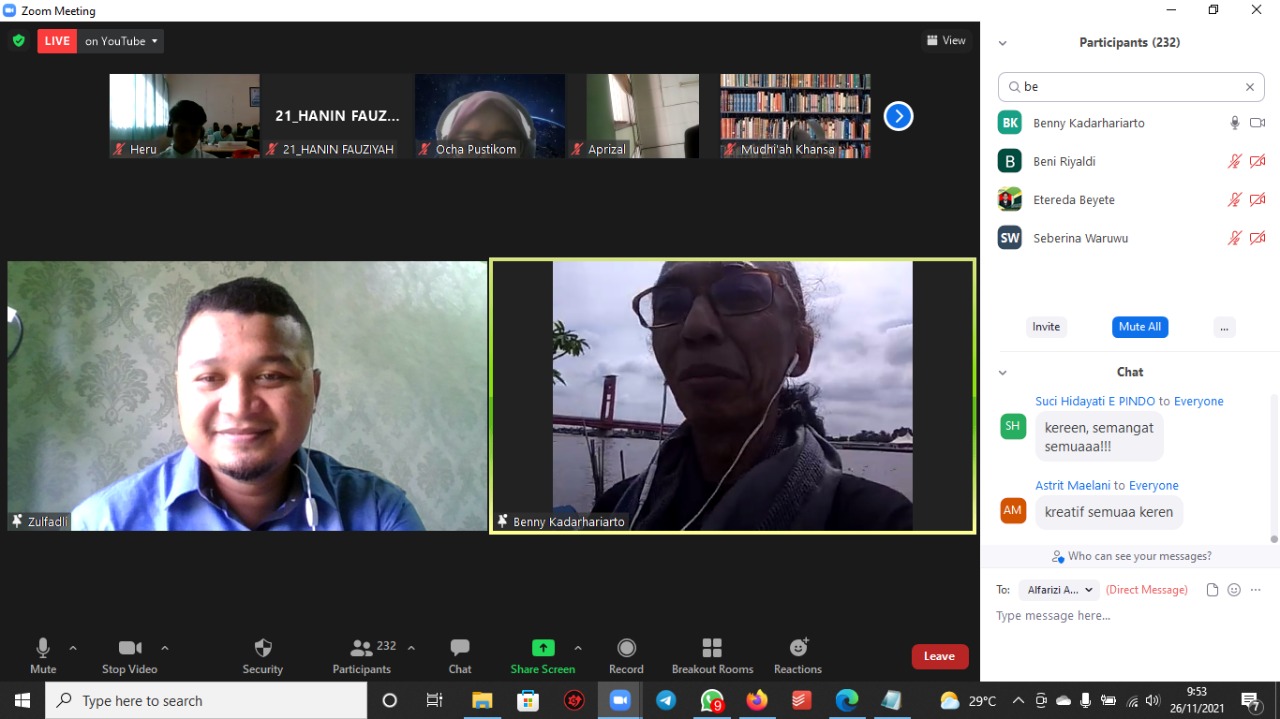Open the Reactions menu
This screenshot has width=1280, height=719.
point(798,655)
